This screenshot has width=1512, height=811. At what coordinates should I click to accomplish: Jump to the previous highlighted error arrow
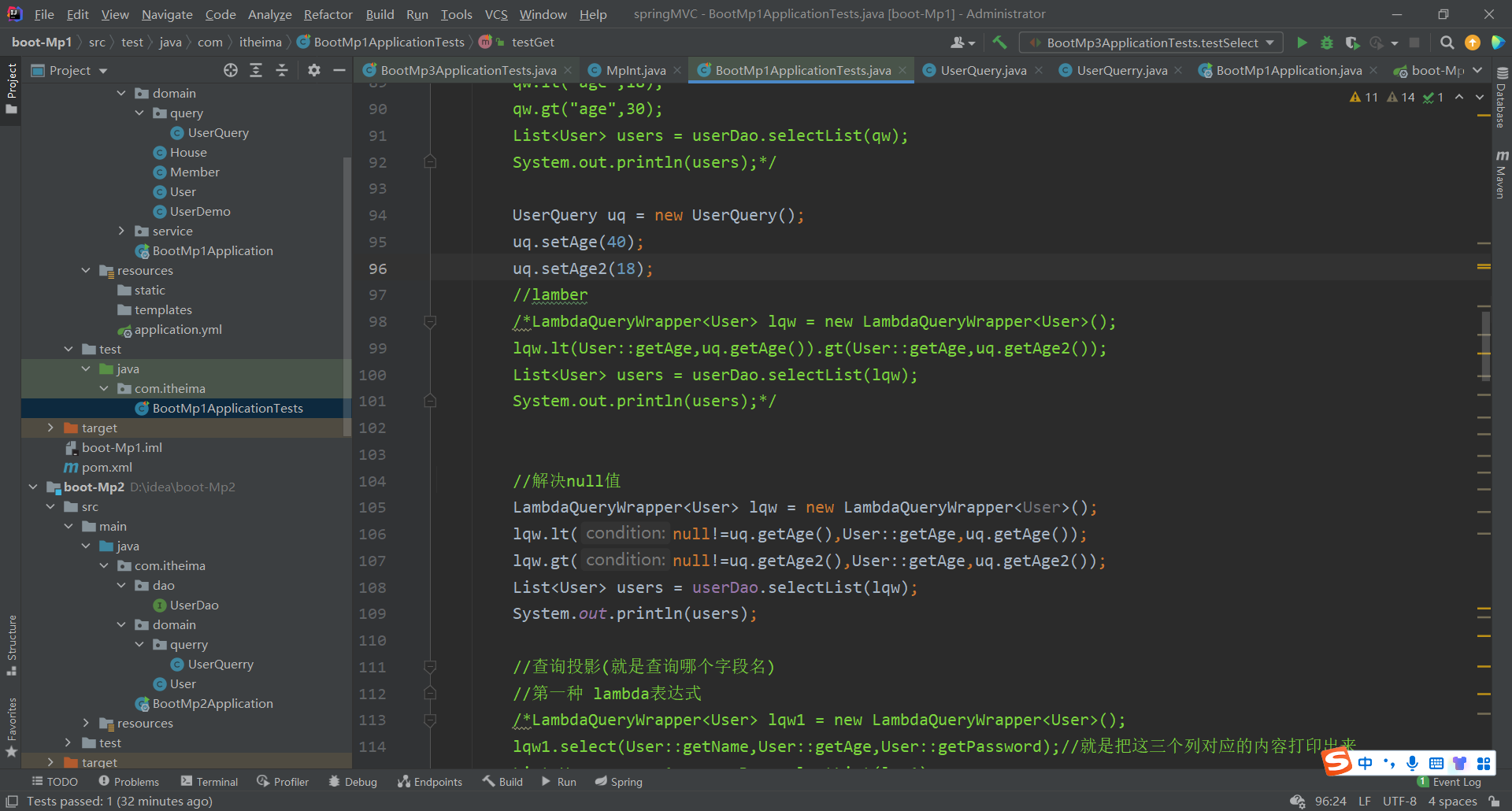(x=1459, y=97)
